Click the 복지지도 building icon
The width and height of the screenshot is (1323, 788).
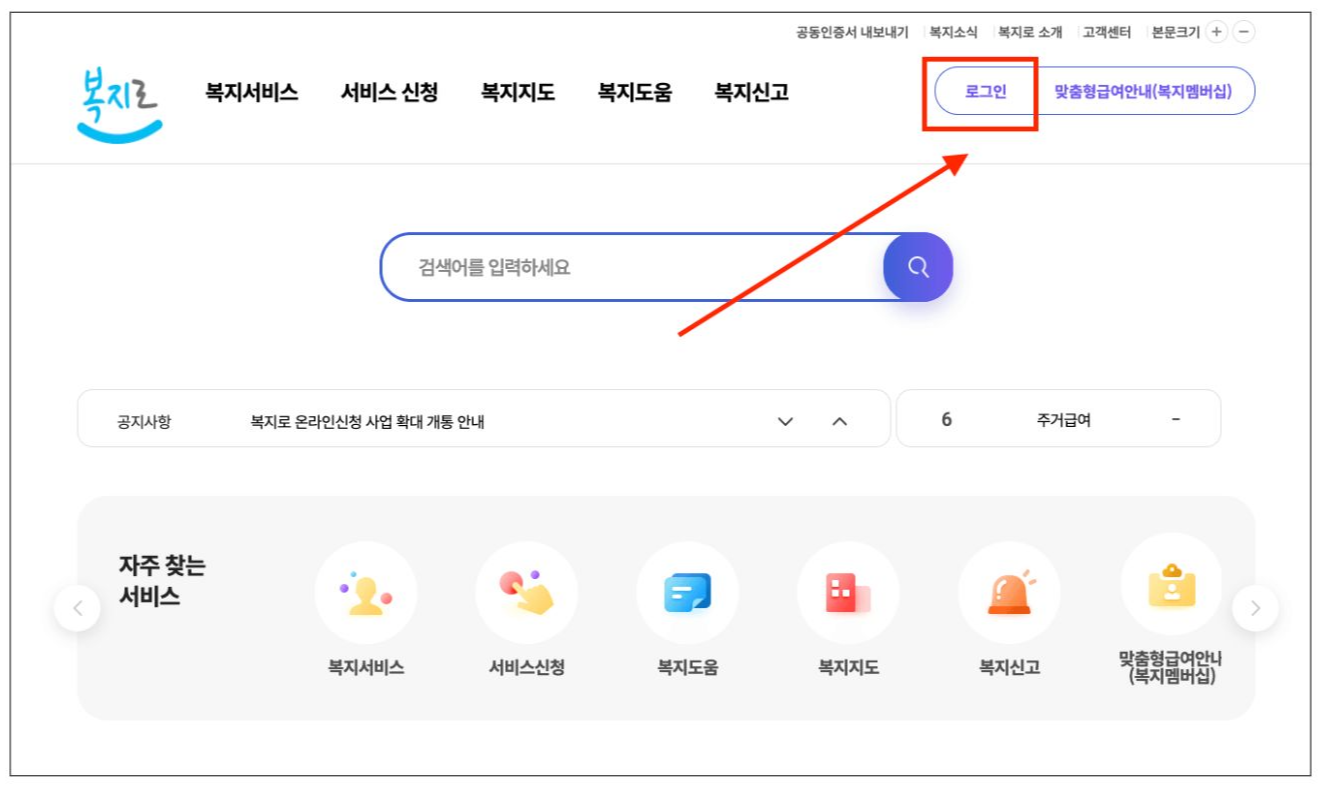click(x=849, y=592)
